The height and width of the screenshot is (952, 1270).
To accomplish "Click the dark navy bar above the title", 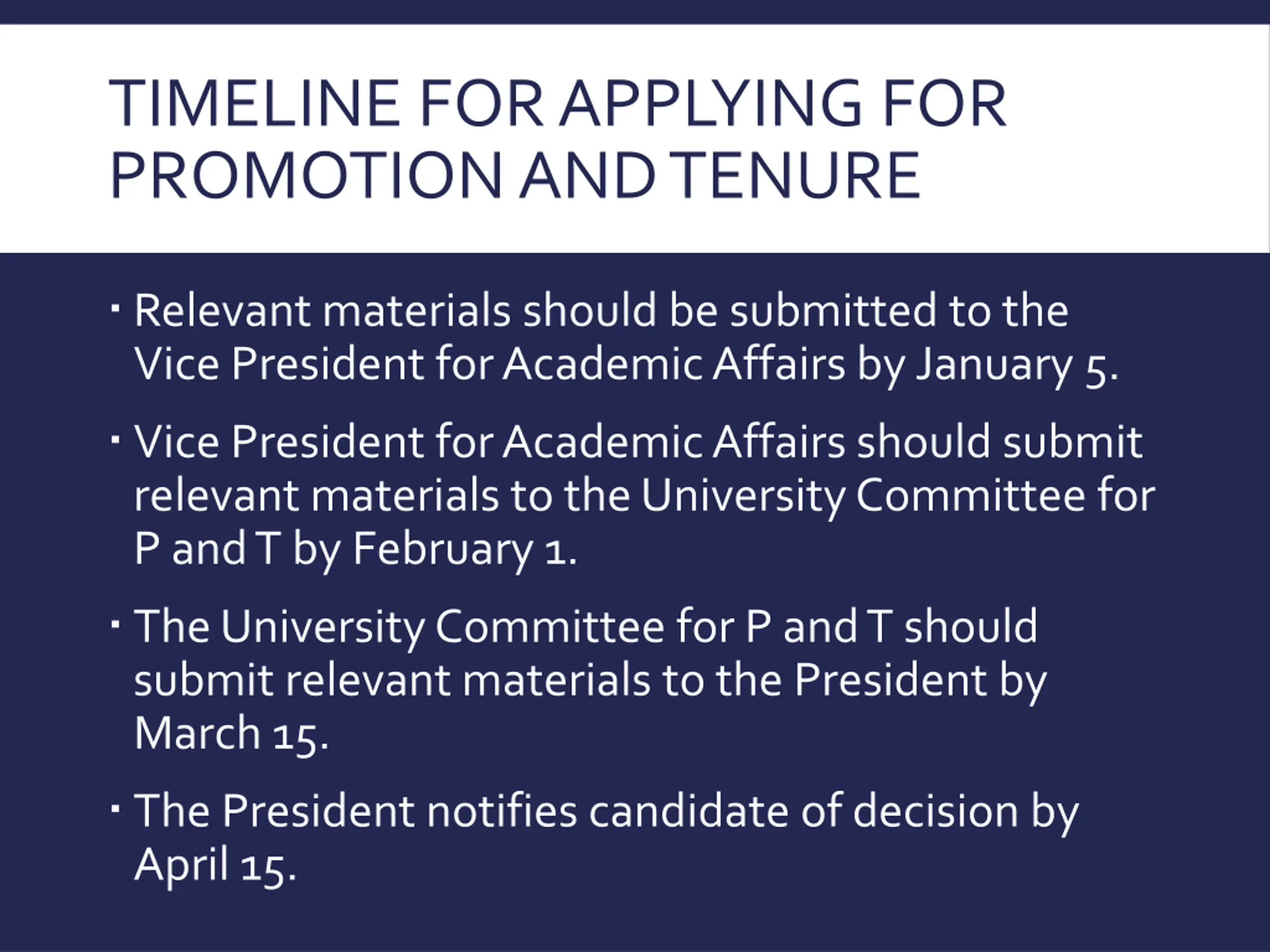I will point(635,11).
